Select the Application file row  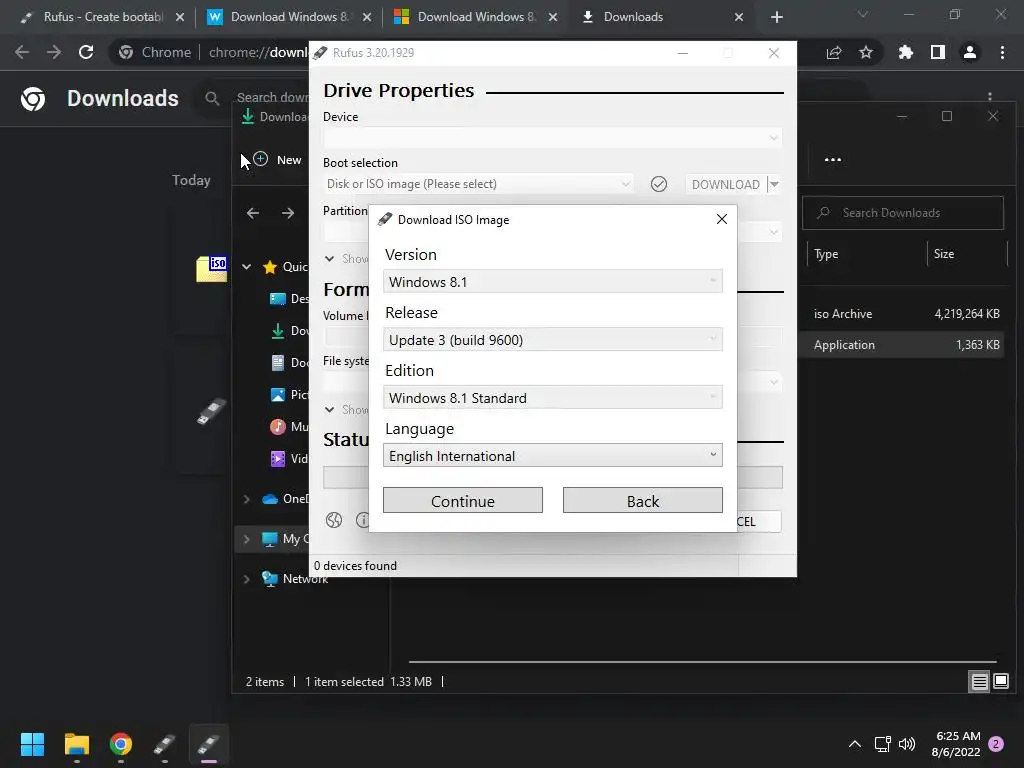click(x=904, y=345)
